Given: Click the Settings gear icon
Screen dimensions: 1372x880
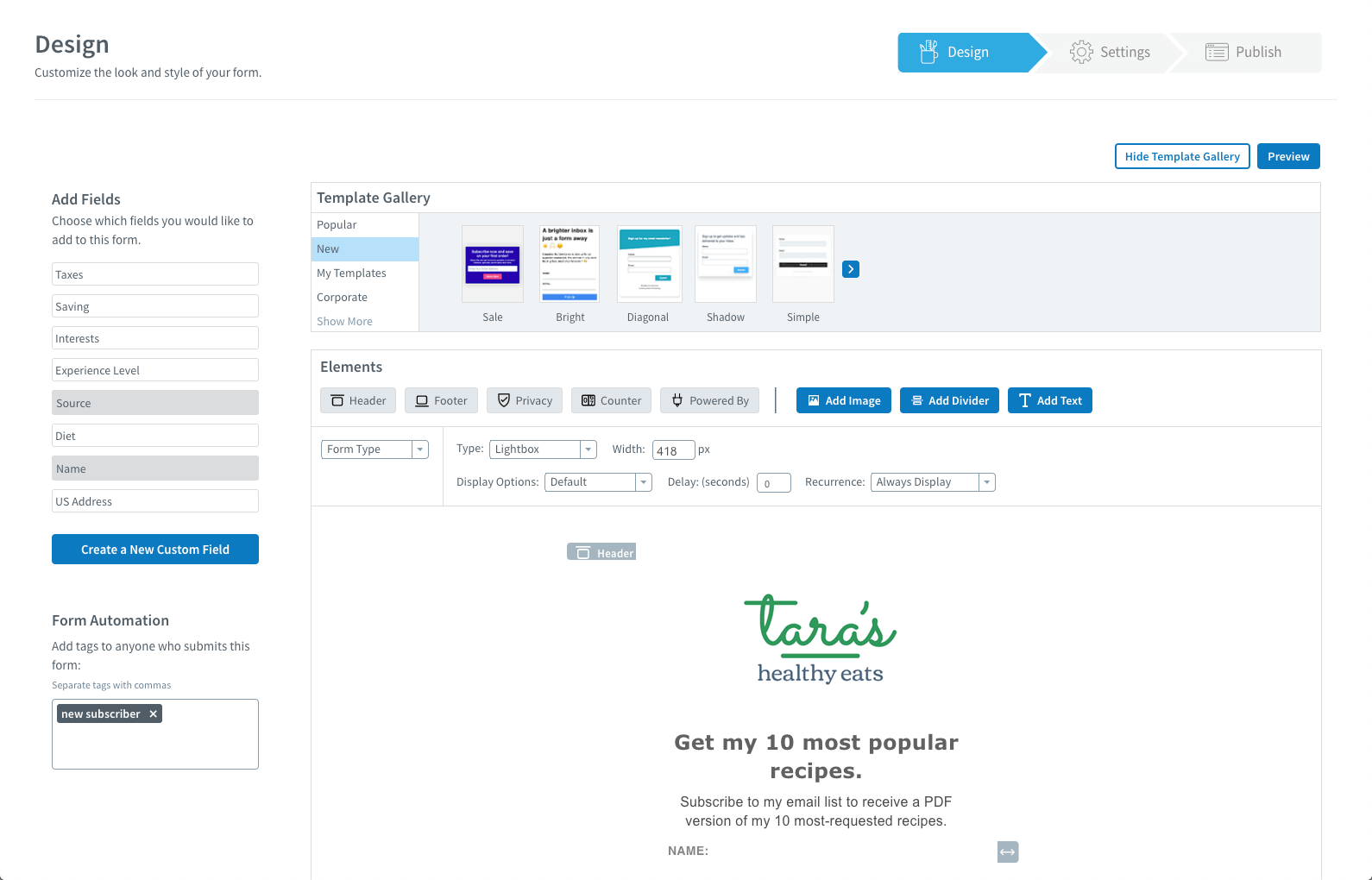Looking at the screenshot, I should pos(1081,52).
